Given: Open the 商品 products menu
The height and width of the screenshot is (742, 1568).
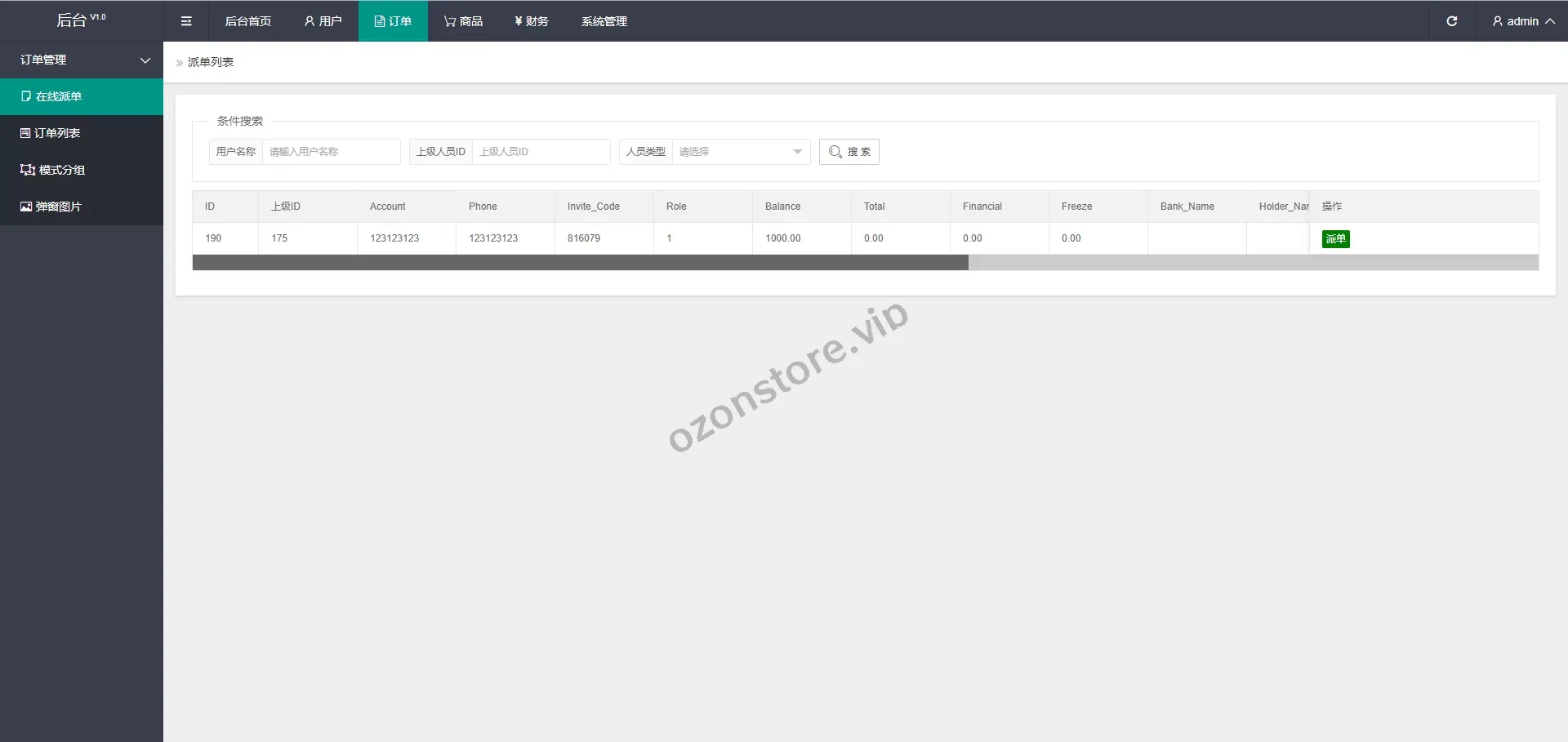Looking at the screenshot, I should (x=463, y=21).
